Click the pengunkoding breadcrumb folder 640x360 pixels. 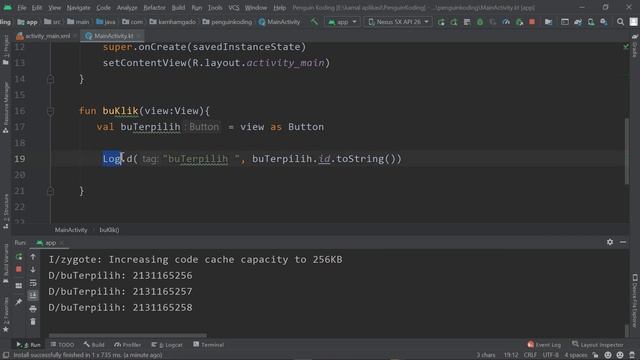227,22
